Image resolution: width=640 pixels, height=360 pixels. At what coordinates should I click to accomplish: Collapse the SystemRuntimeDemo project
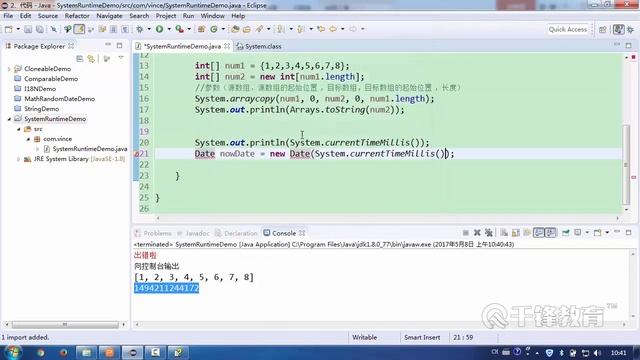click(x=9, y=119)
